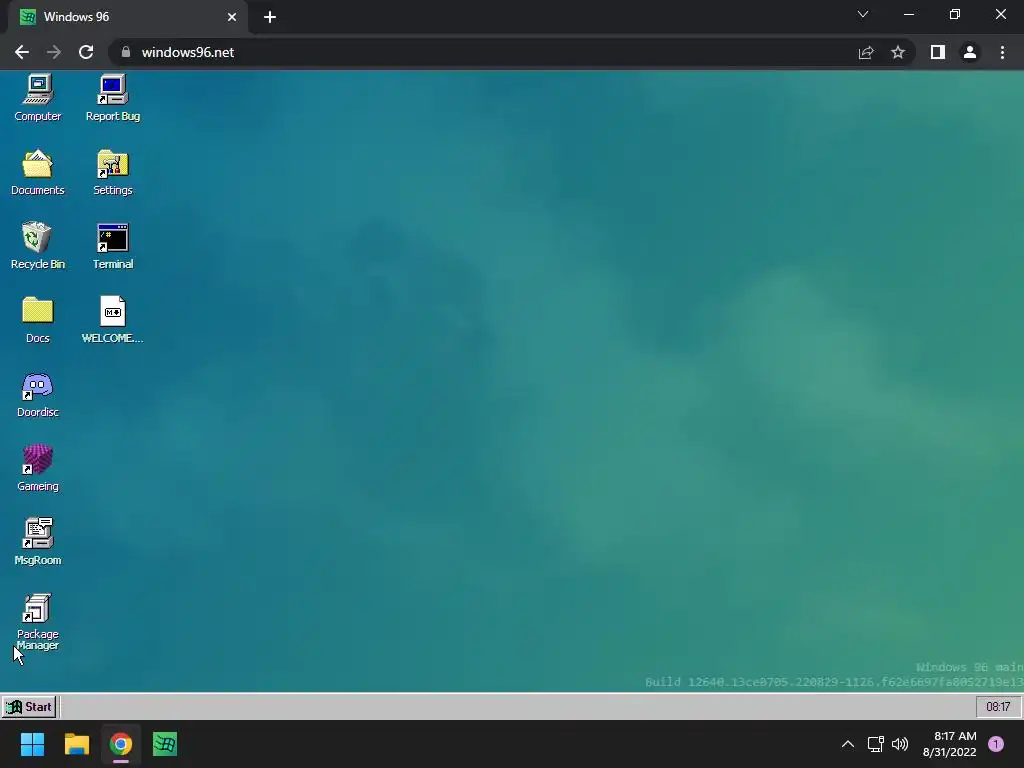Close the Windows 96 tab
Viewport: 1024px width, 768px height.
click(232, 17)
